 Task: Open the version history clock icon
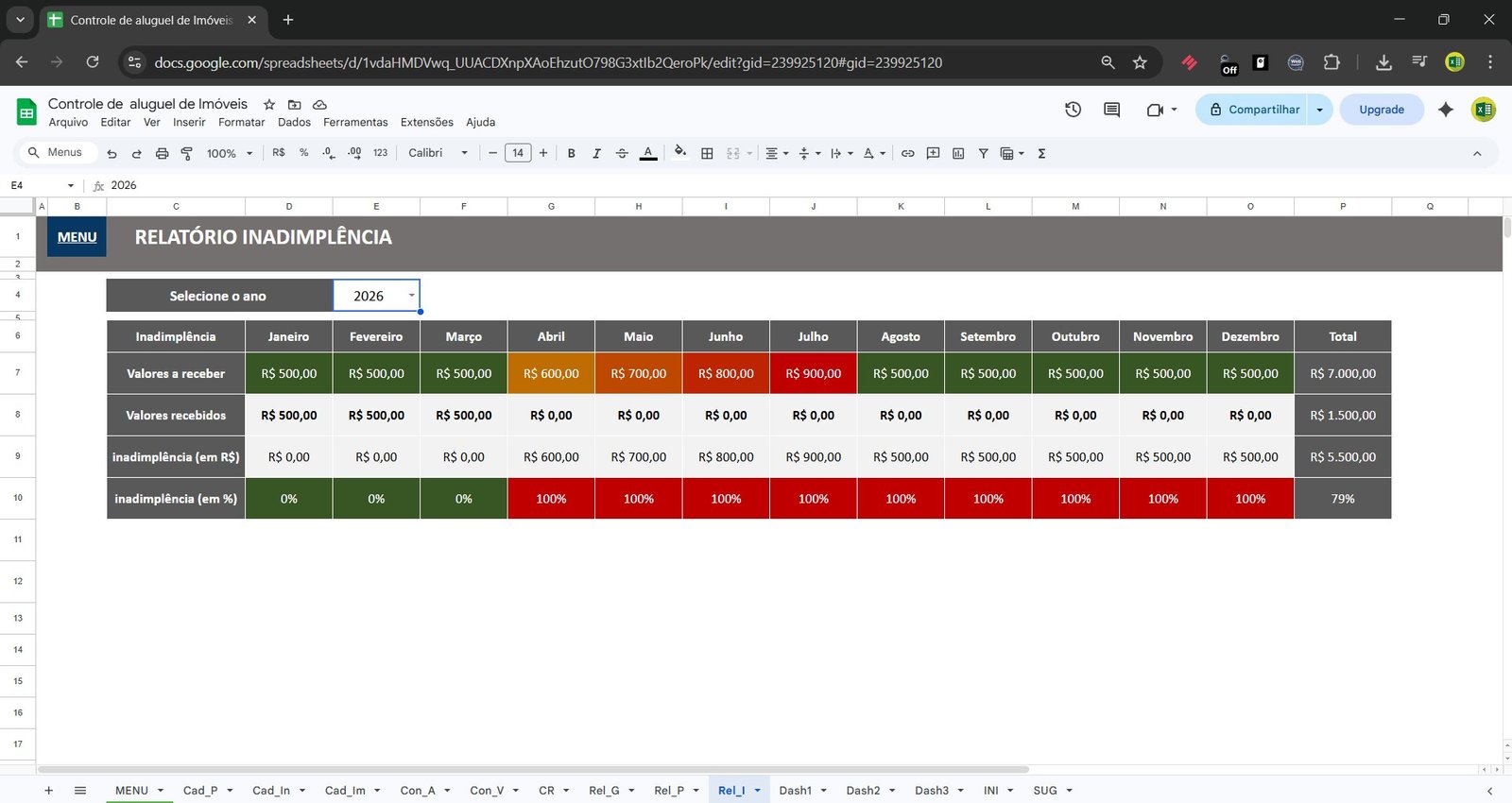pyautogui.click(x=1073, y=110)
